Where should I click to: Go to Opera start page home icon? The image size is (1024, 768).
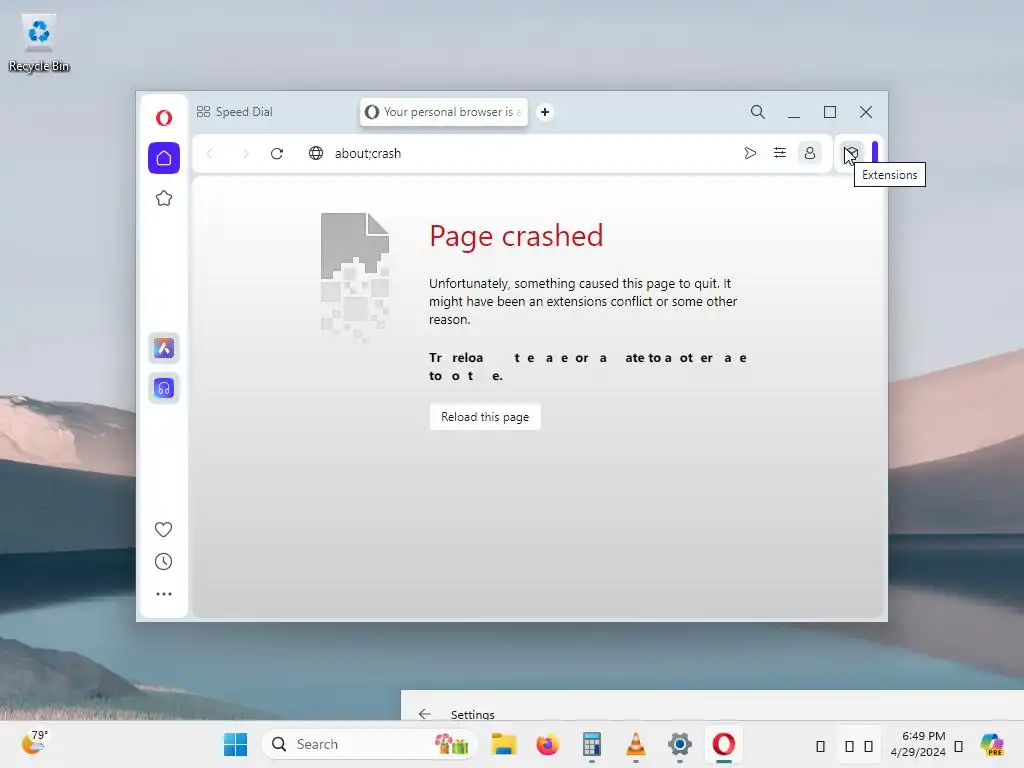164,158
